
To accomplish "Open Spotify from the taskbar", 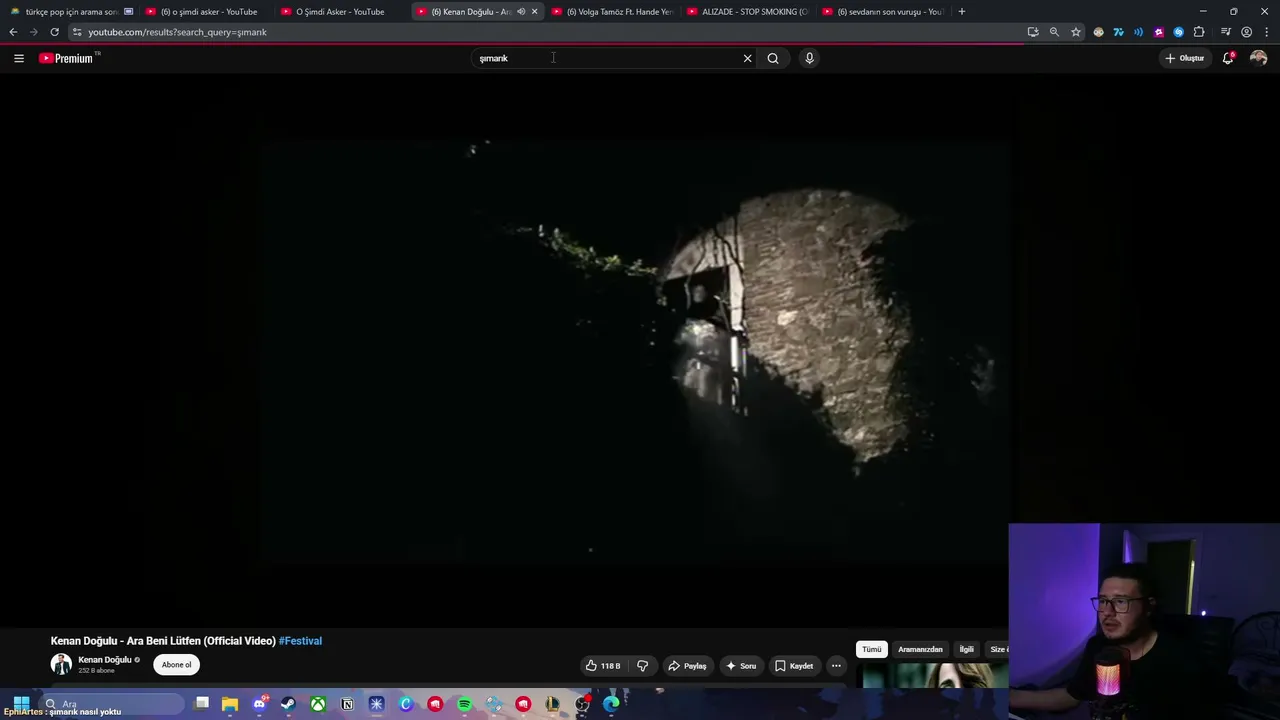I will 464,704.
